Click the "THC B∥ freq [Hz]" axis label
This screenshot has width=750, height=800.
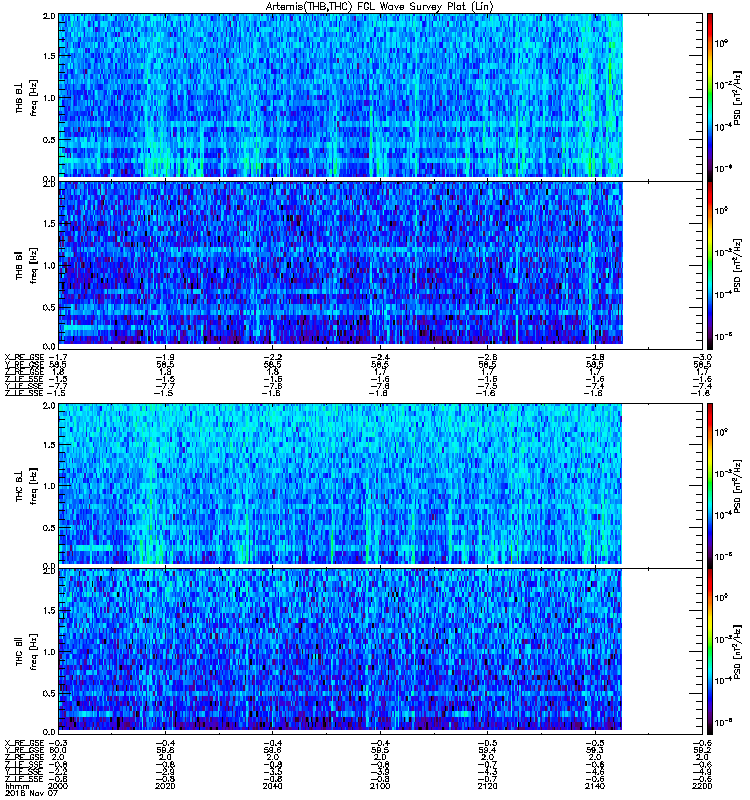click(27, 652)
